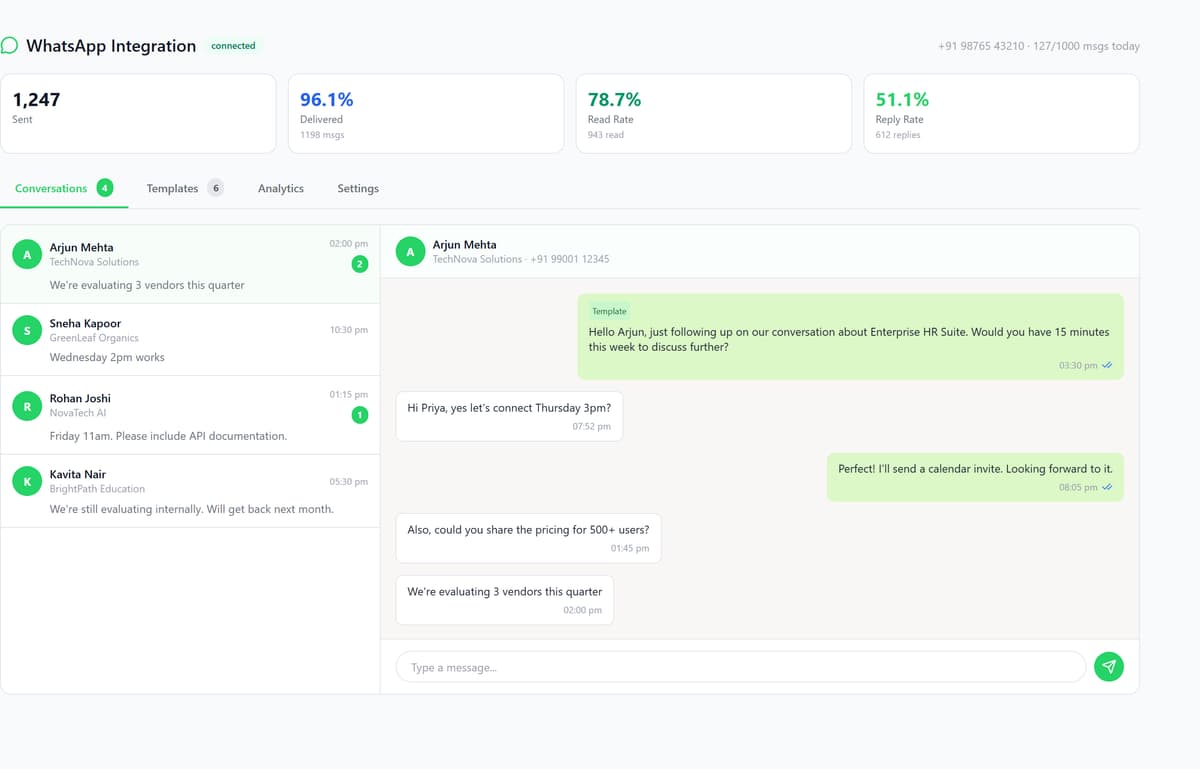Click Sneha Kapoor's S avatar
The image size is (1200, 769).
[x=27, y=331]
